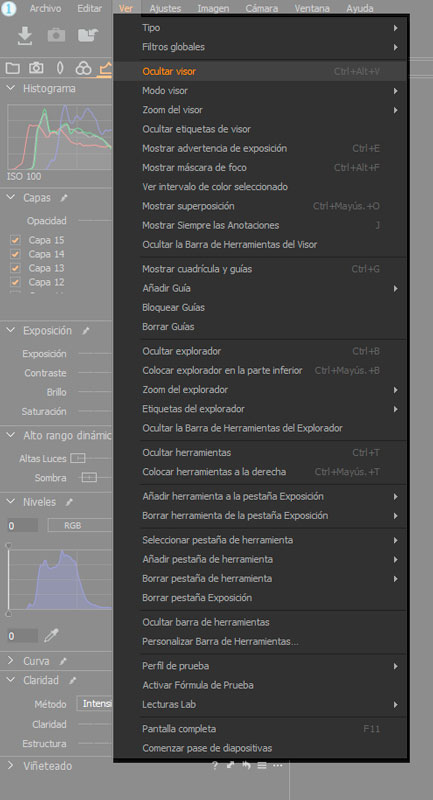This screenshot has height=800, width=433.
Task: Uncheck the Capa 15 layer checkbox
Action: (x=15, y=240)
